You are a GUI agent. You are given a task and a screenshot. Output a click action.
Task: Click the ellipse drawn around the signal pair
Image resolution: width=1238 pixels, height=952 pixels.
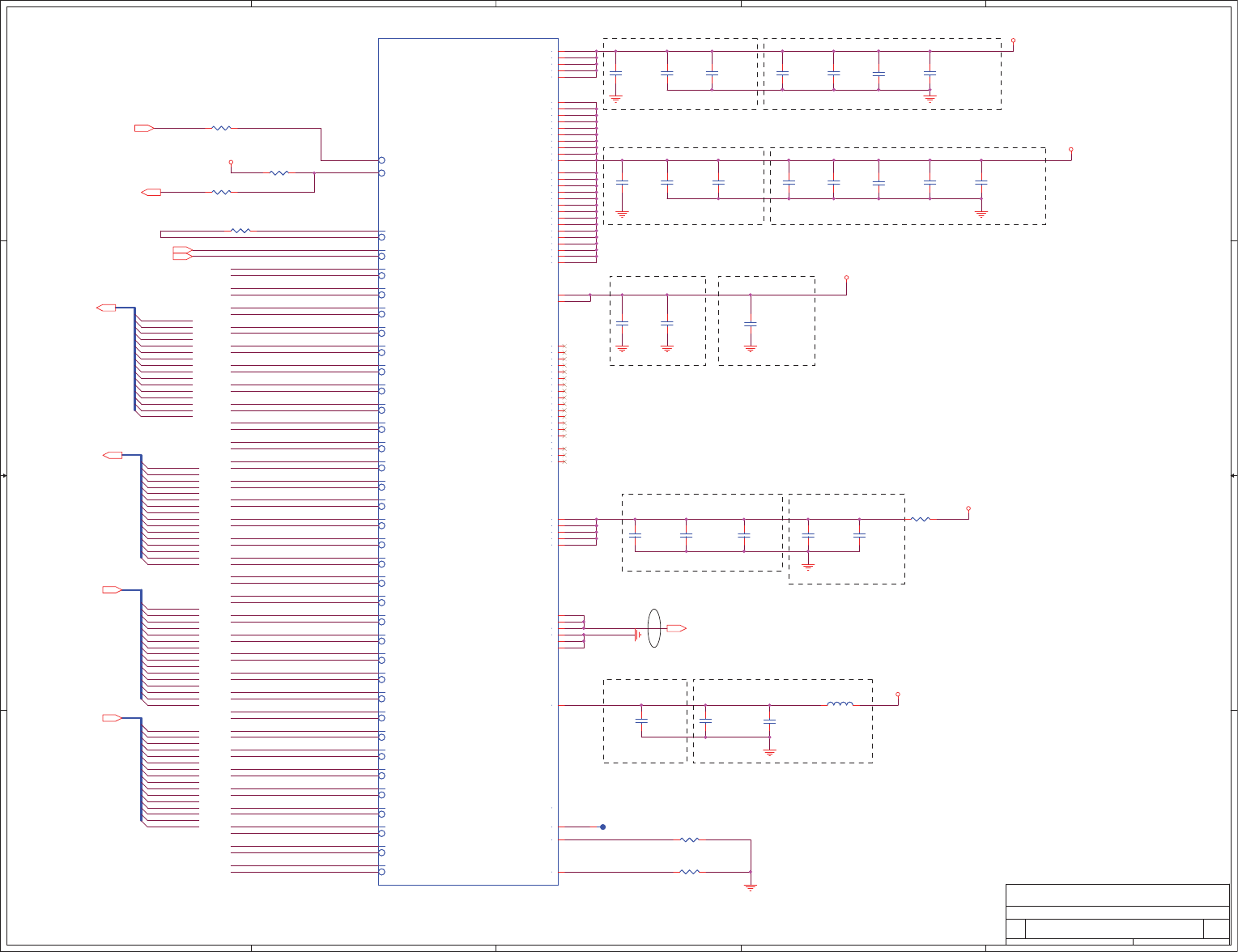654,628
